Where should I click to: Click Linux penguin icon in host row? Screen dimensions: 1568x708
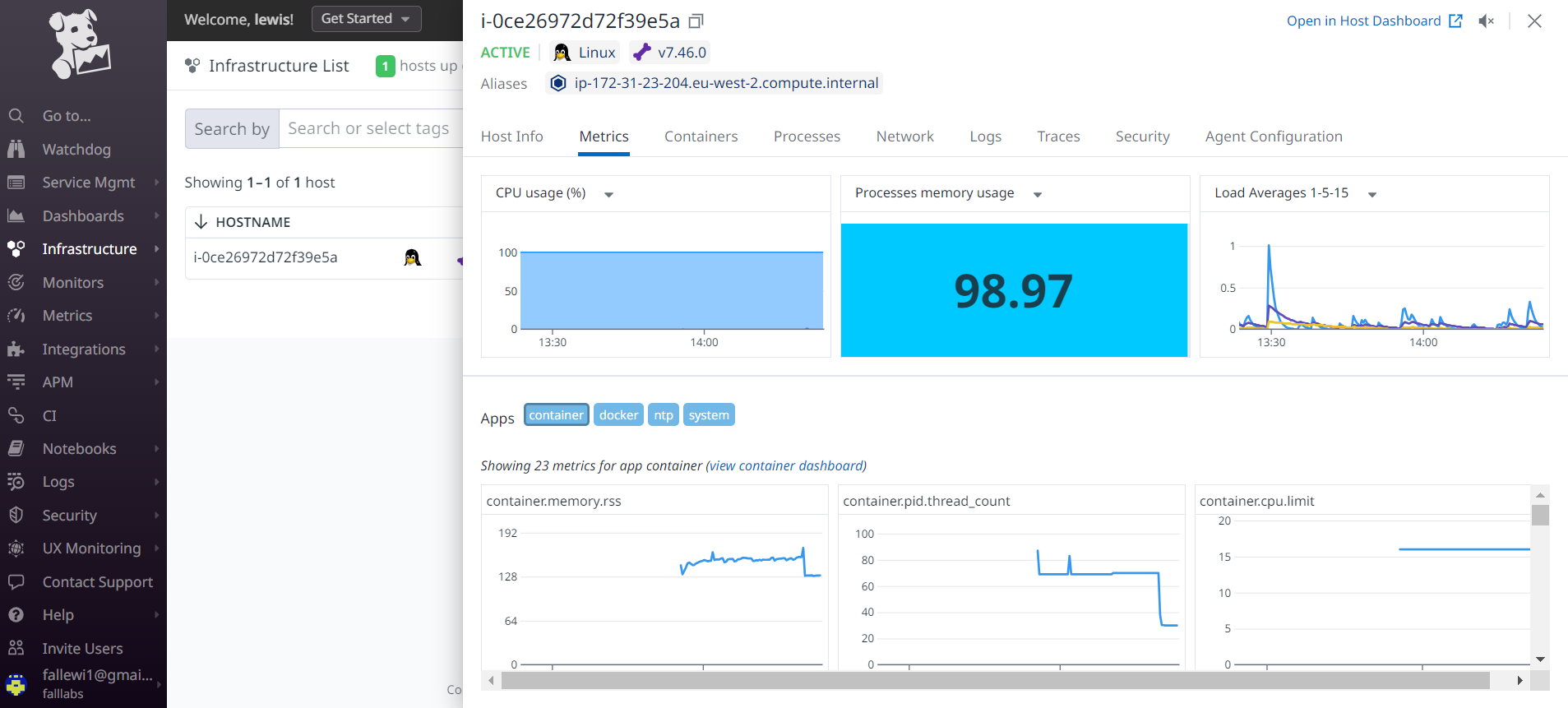point(413,257)
